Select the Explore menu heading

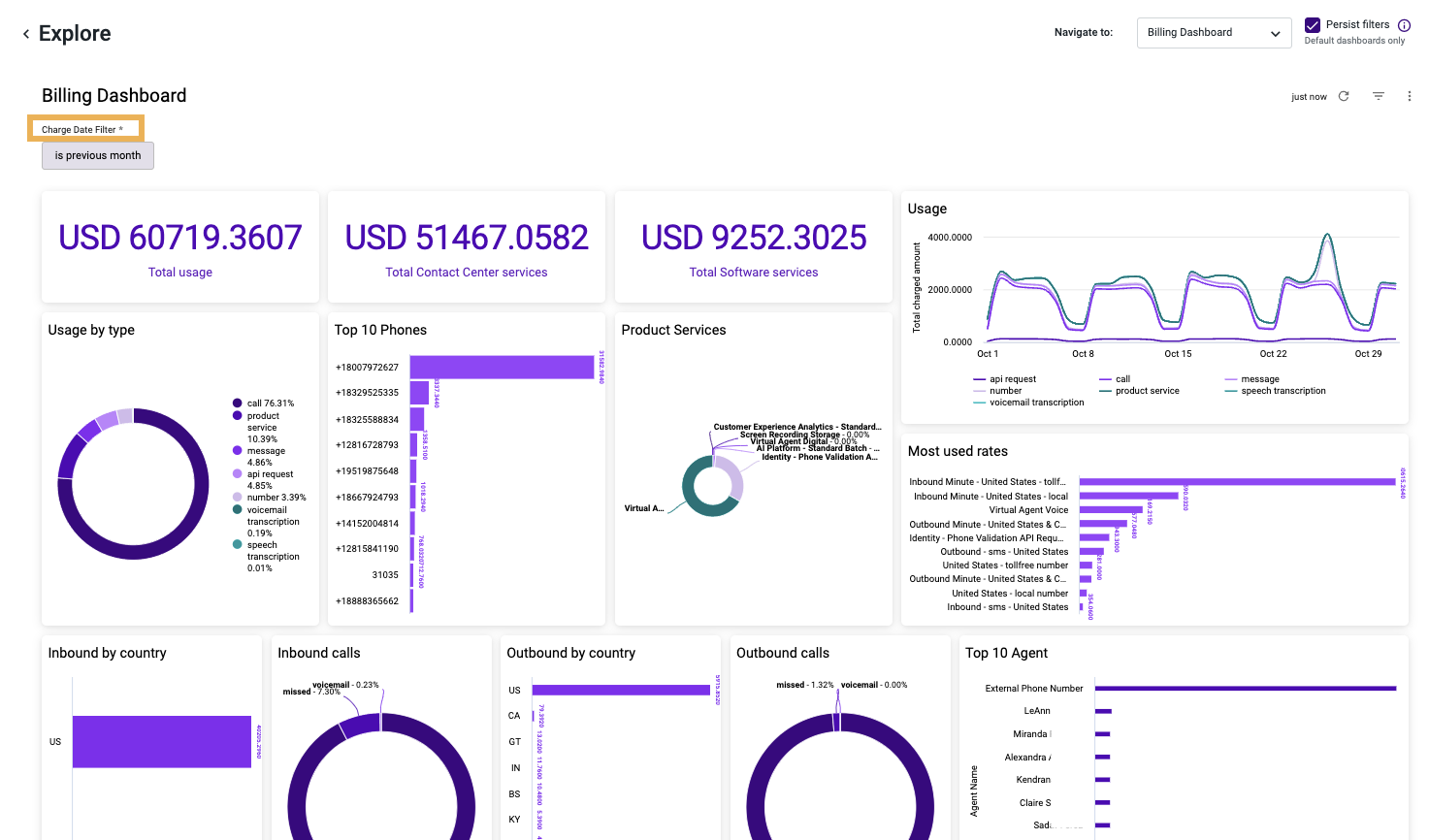click(74, 33)
